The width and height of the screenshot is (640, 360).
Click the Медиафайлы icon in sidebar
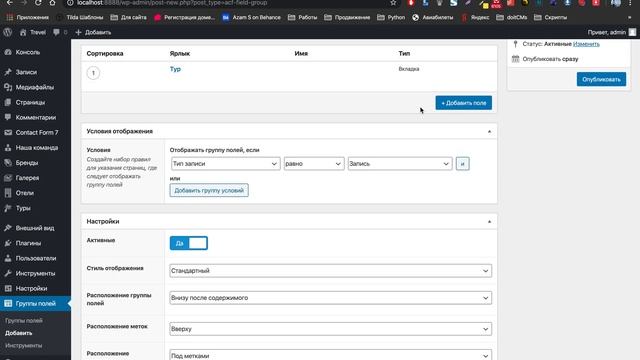coord(8,87)
